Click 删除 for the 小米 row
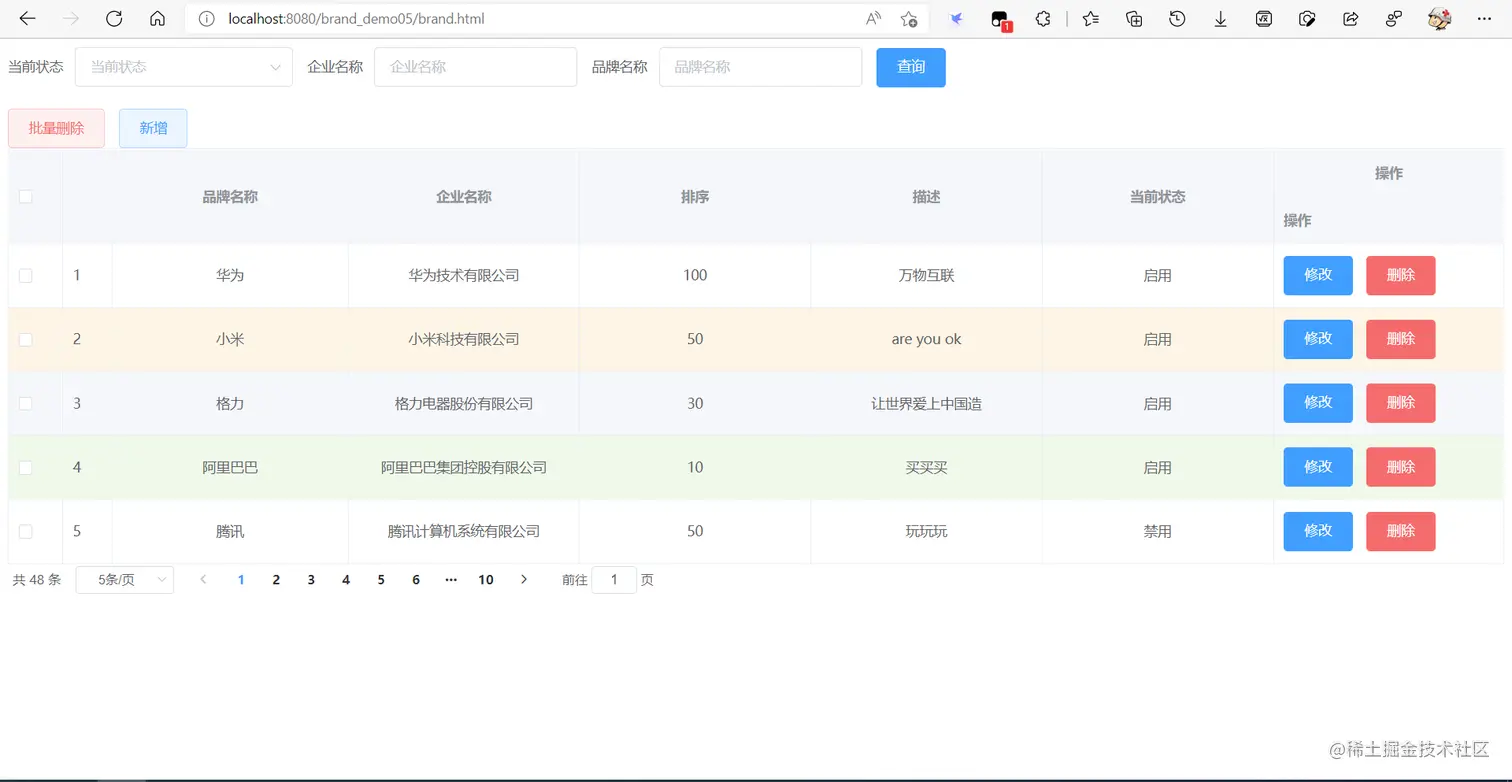The width and height of the screenshot is (1512, 782). click(x=1401, y=339)
